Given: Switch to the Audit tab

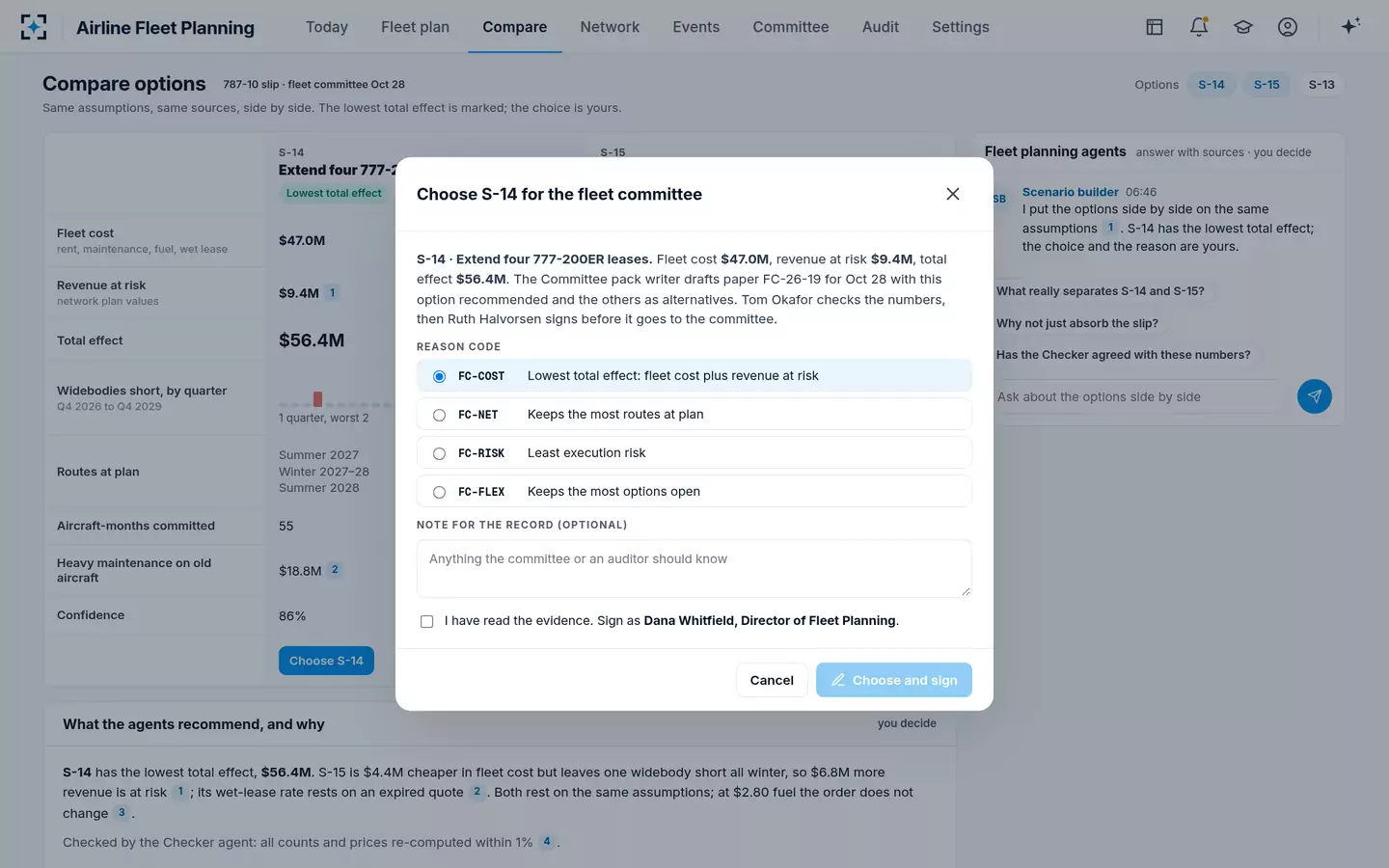Looking at the screenshot, I should (x=881, y=27).
